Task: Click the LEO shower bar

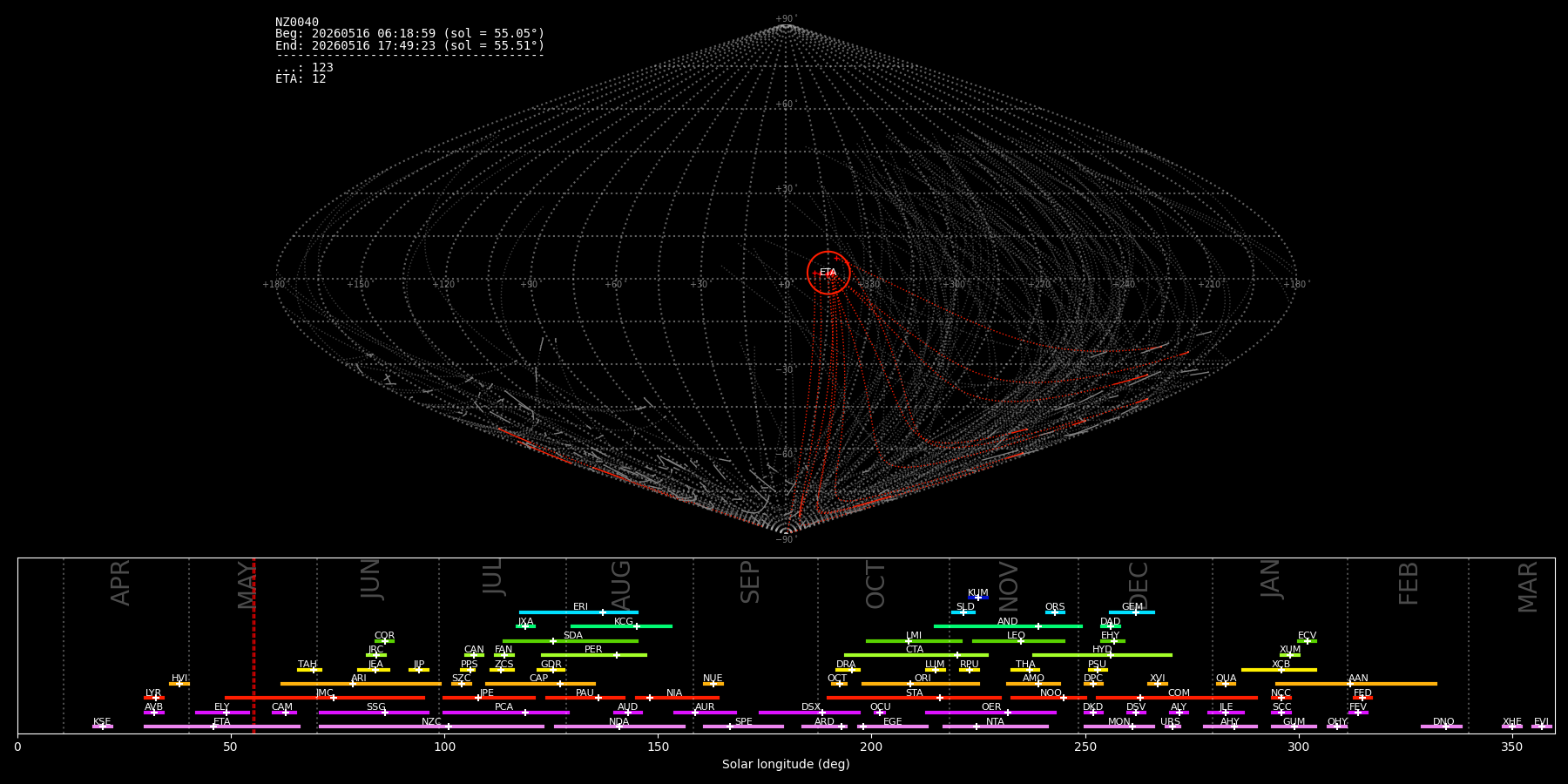Action: coord(1018,641)
